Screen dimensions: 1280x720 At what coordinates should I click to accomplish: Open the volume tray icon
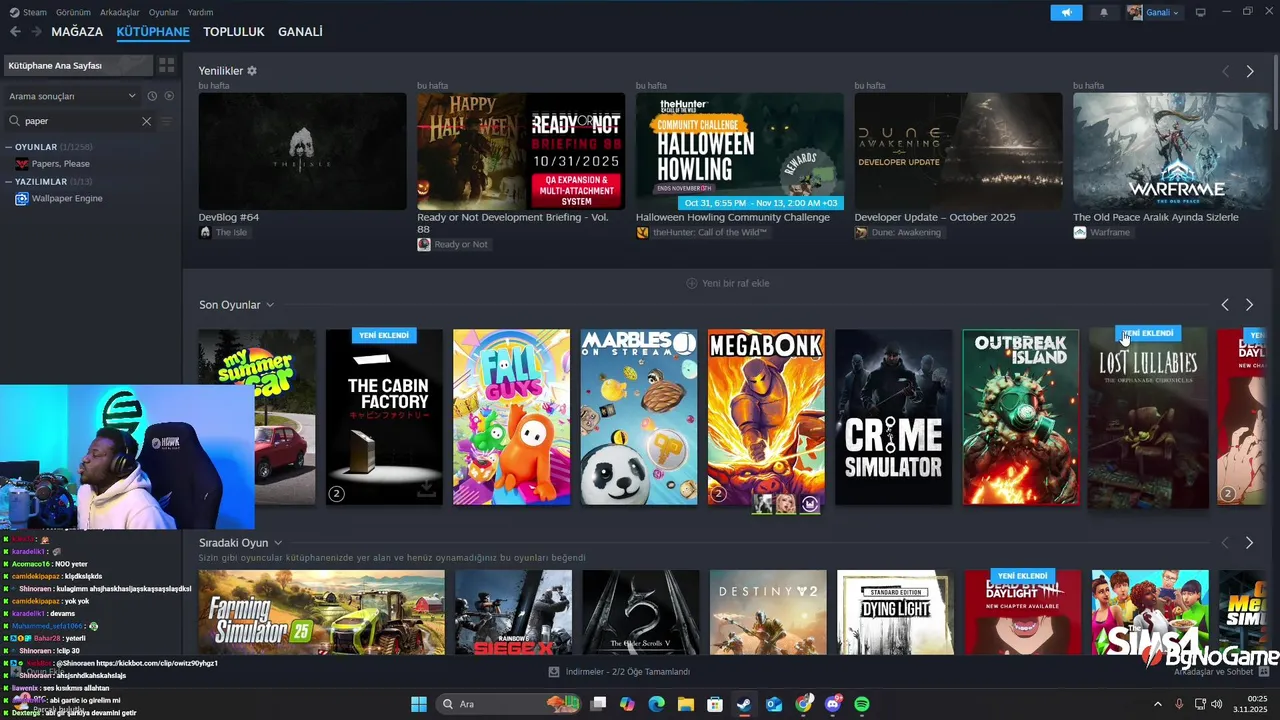pos(1216,704)
